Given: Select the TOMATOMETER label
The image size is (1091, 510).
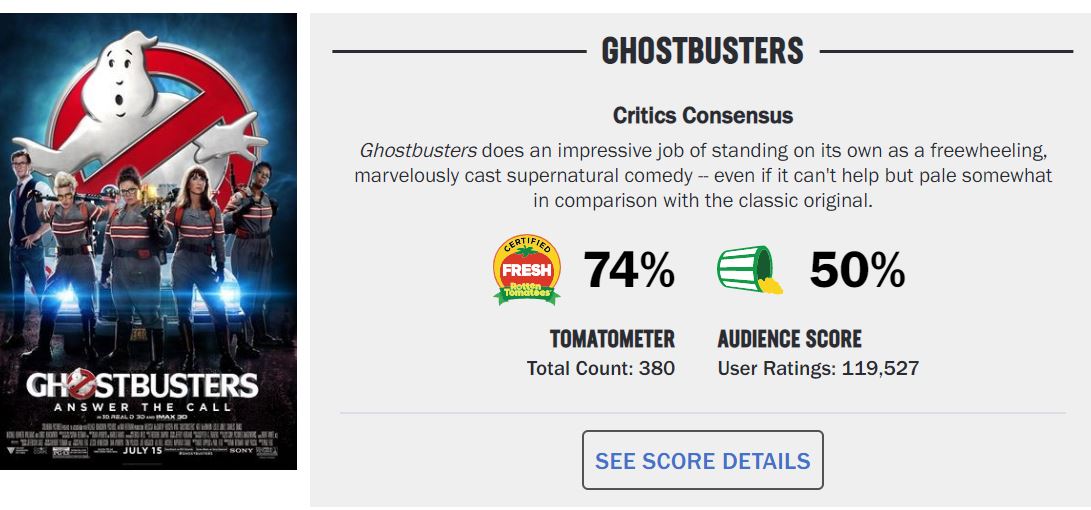Looking at the screenshot, I should click(x=612, y=339).
